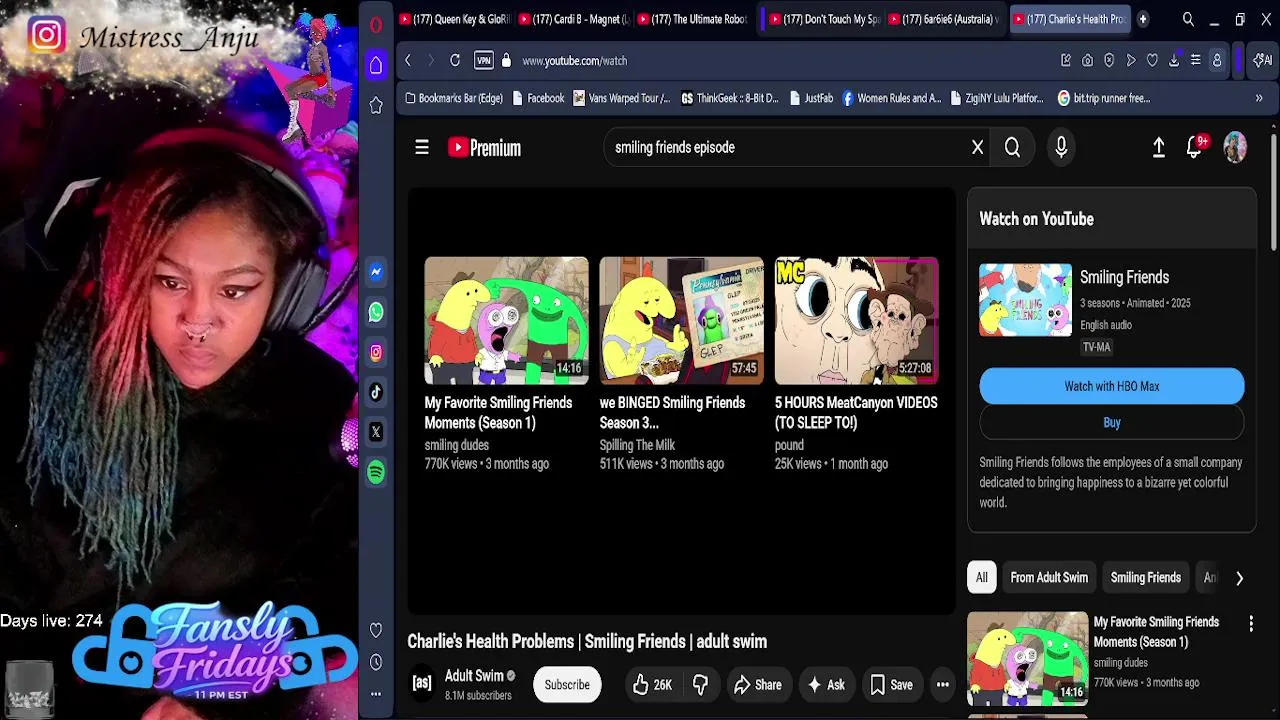Open ThinkGeek 8-Bit bookmark
Screen dimensions: 1280x720
coord(730,98)
